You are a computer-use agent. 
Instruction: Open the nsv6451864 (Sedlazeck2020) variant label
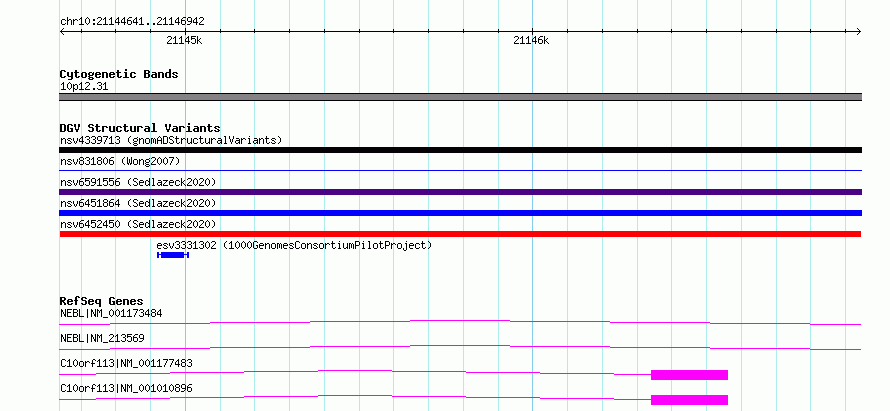[x=138, y=203]
